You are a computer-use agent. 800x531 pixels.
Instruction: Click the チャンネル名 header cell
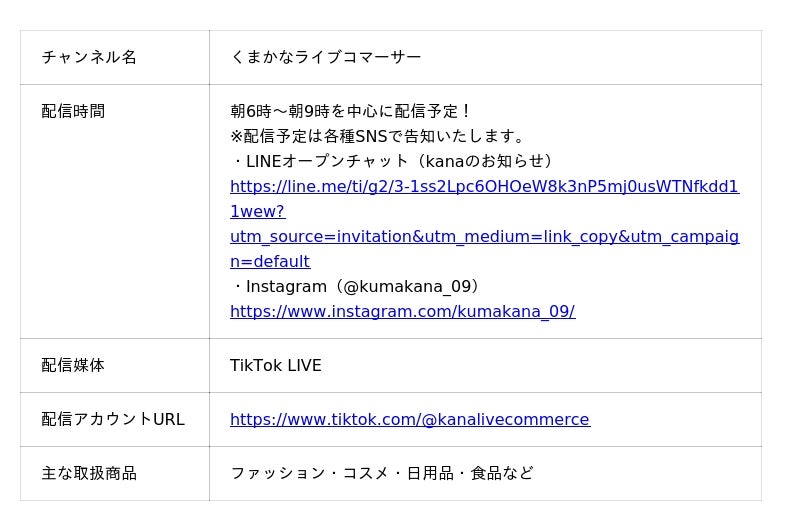(115, 57)
